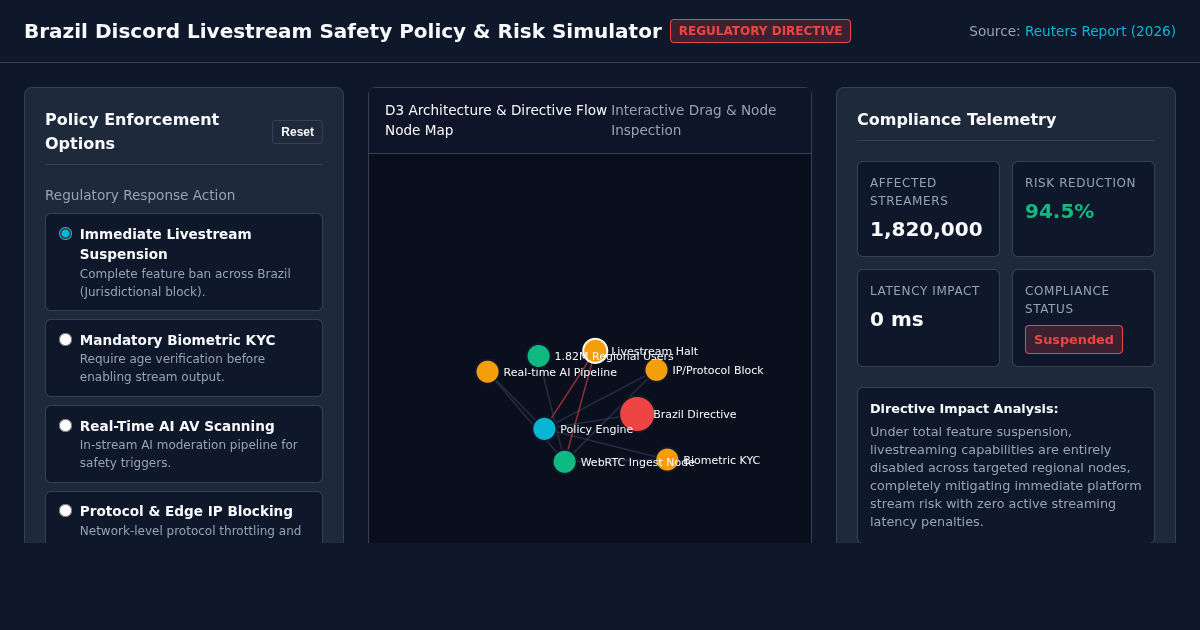Click Interactive Drag & Node Inspection text

pyautogui.click(x=694, y=120)
